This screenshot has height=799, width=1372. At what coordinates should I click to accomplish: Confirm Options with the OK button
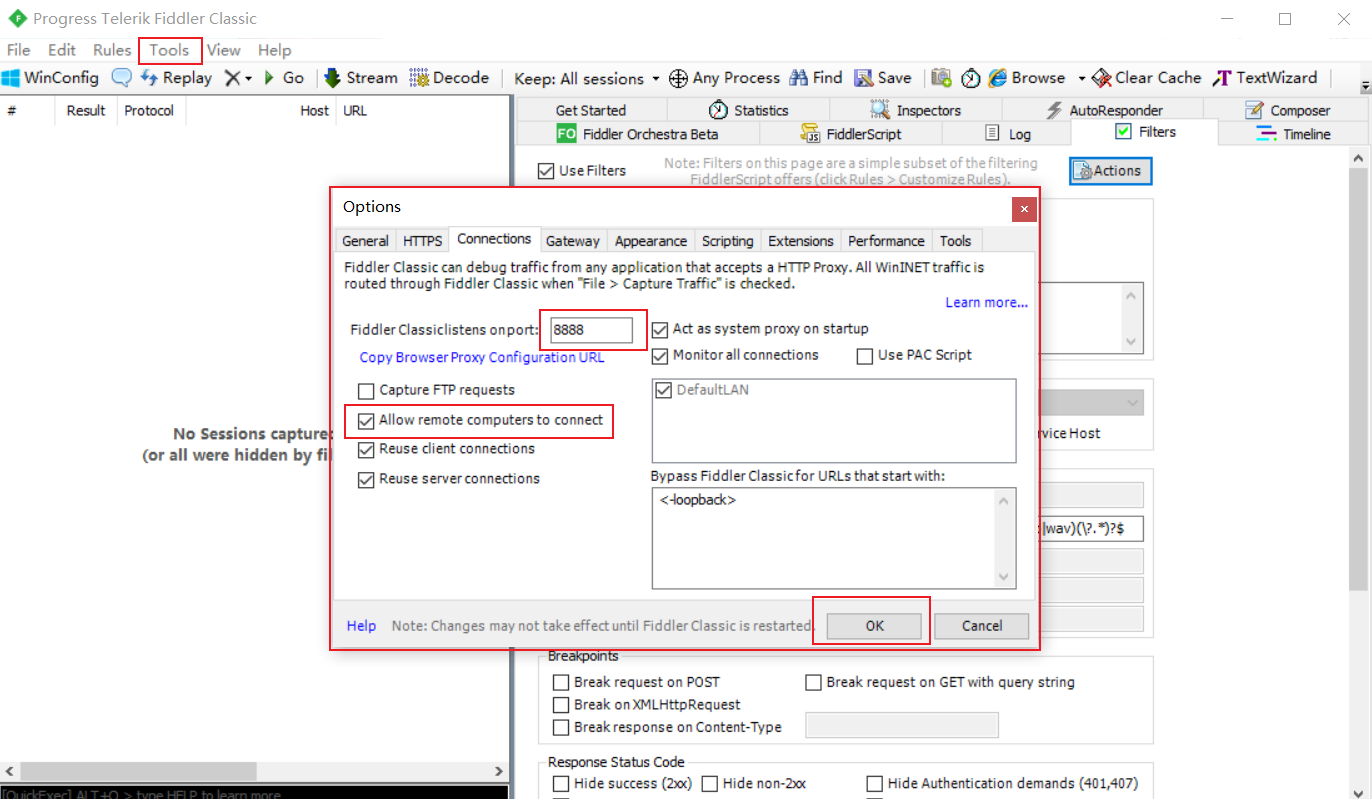coord(875,626)
